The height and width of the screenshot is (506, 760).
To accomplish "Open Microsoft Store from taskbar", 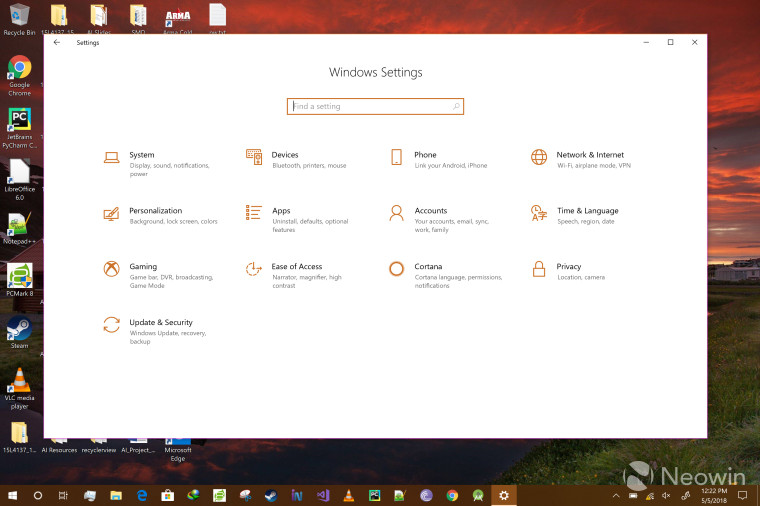I will [x=168, y=495].
